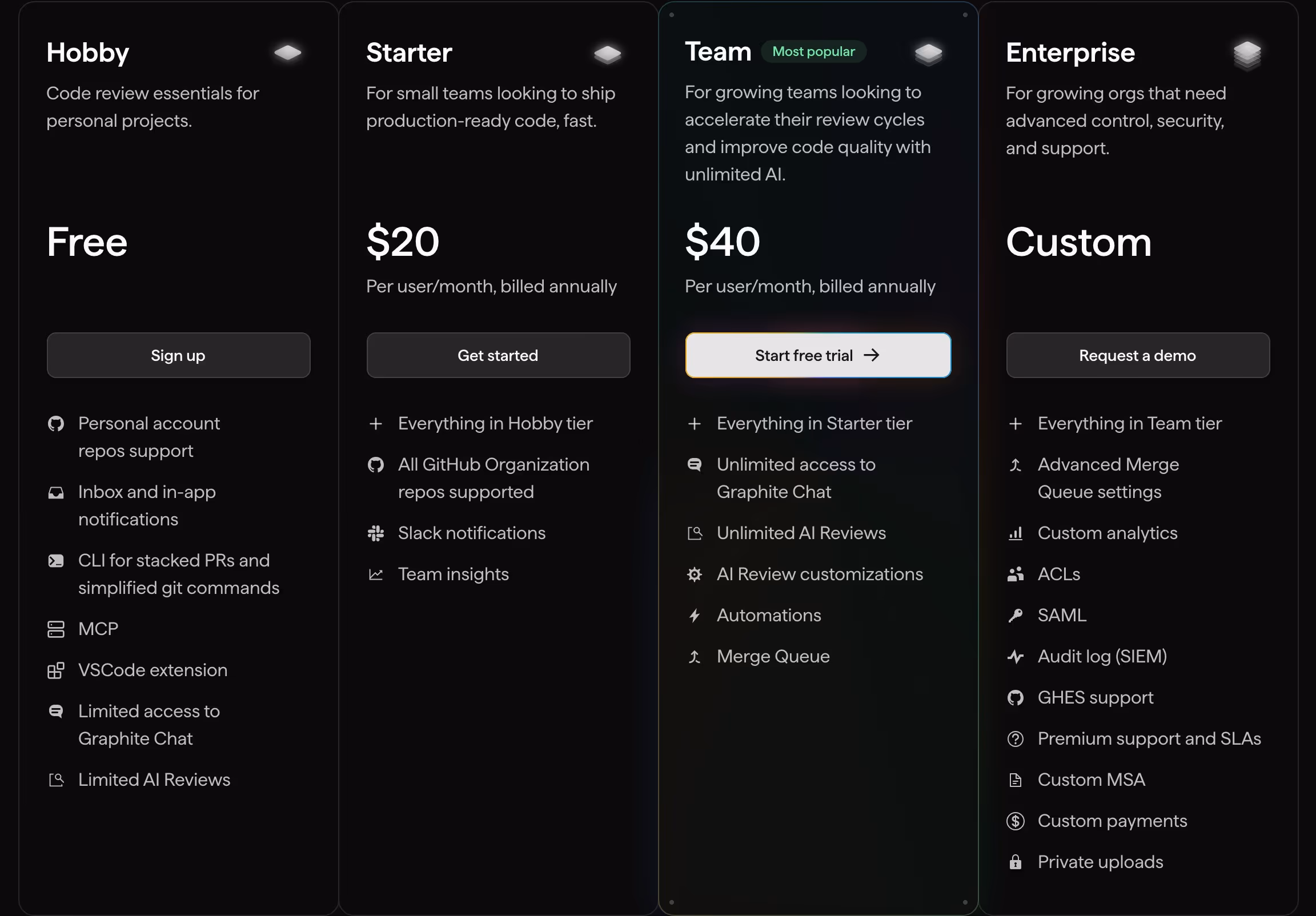Screen dimensions: 1316x916
Task: Click the Most popular badge
Action: pos(813,51)
